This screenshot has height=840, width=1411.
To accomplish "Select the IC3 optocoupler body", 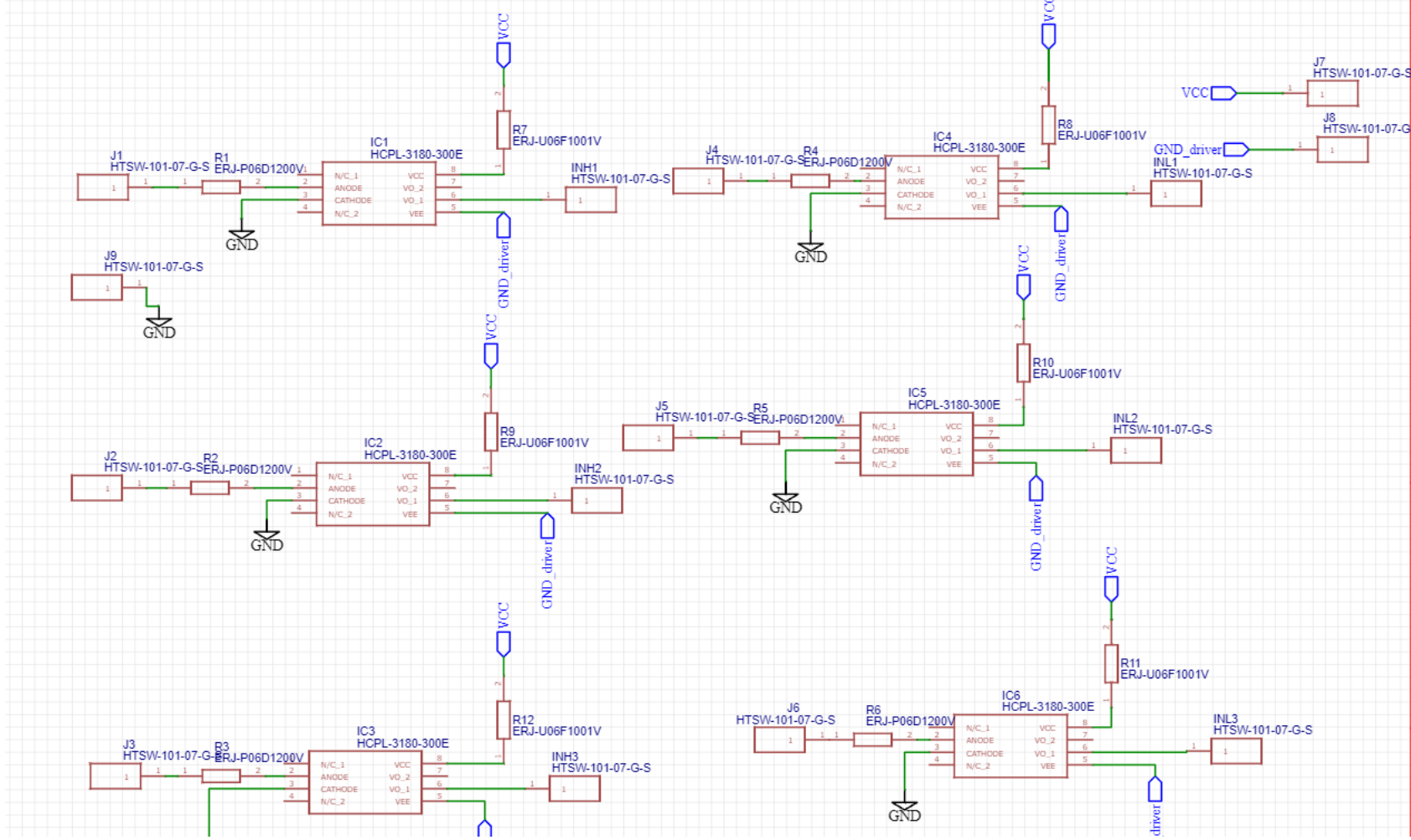I will click(366, 782).
